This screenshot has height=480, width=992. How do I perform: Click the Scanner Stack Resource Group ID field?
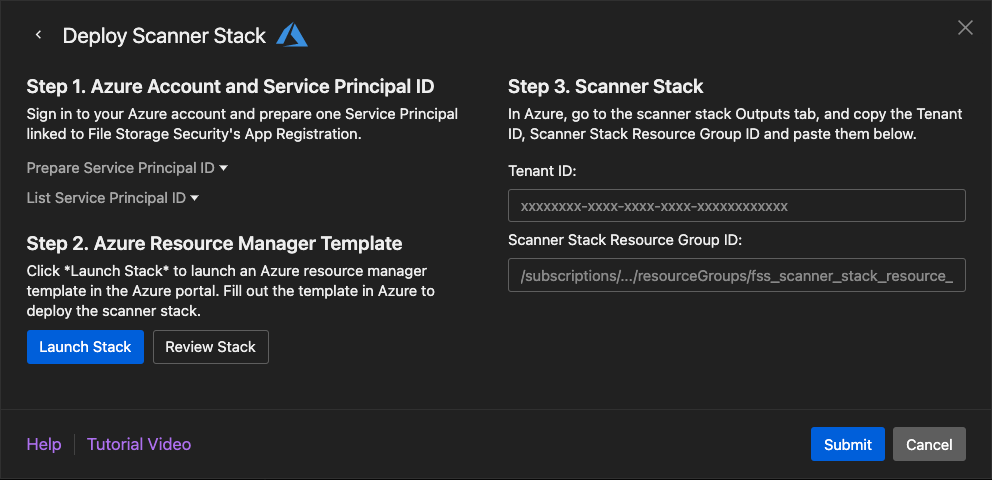[736, 275]
